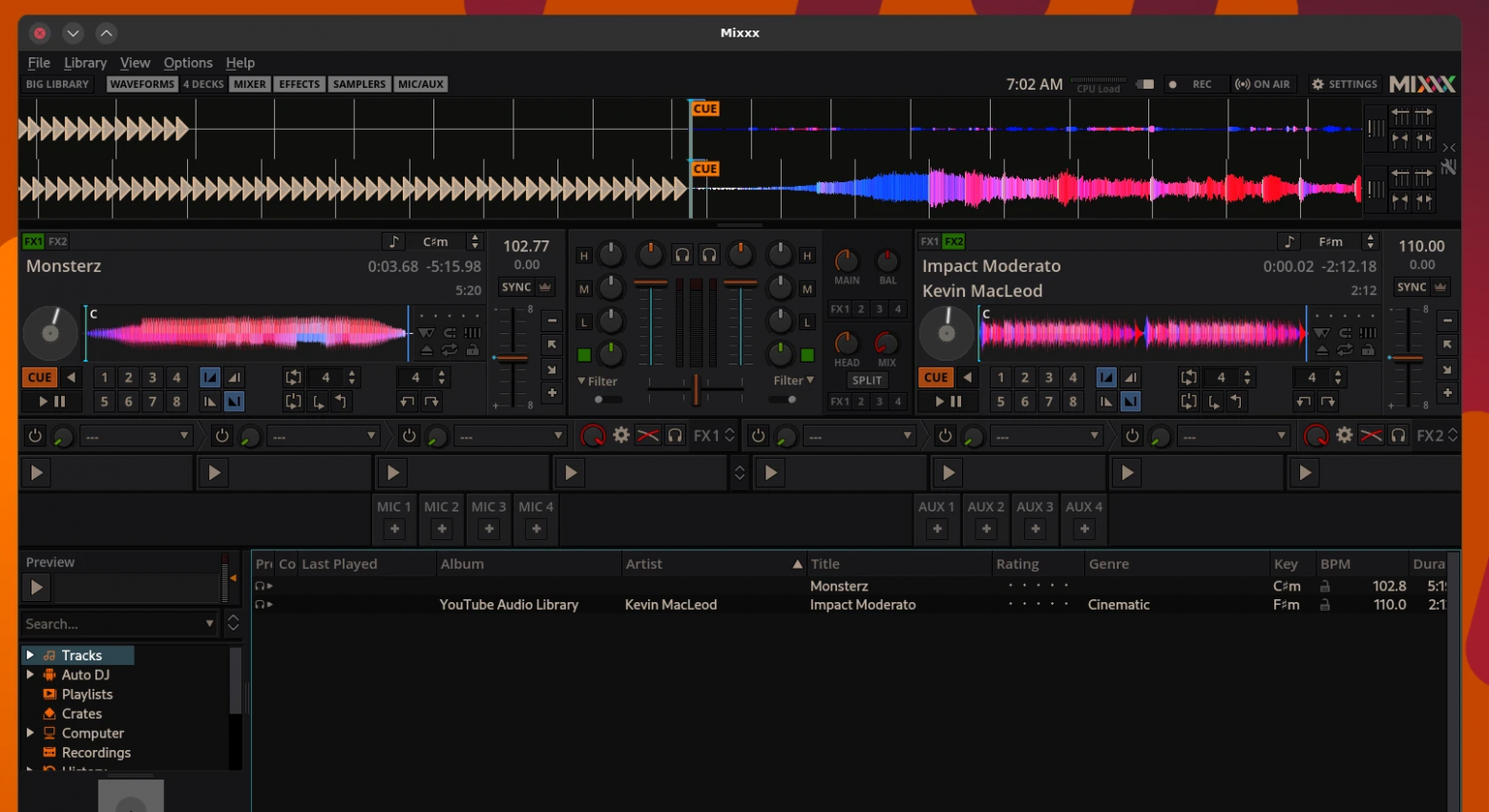The image size is (1489, 812).
Task: Toggle keylock on deck 1
Action: 472,350
